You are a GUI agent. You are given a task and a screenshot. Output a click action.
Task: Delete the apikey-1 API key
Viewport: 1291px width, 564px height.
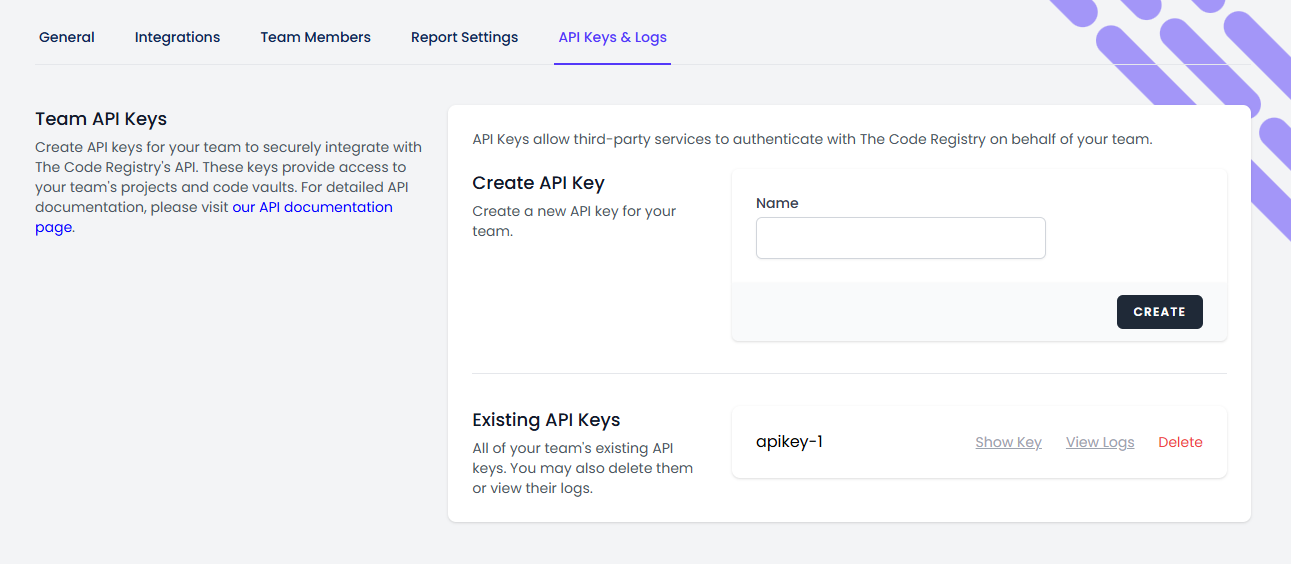(x=1180, y=442)
